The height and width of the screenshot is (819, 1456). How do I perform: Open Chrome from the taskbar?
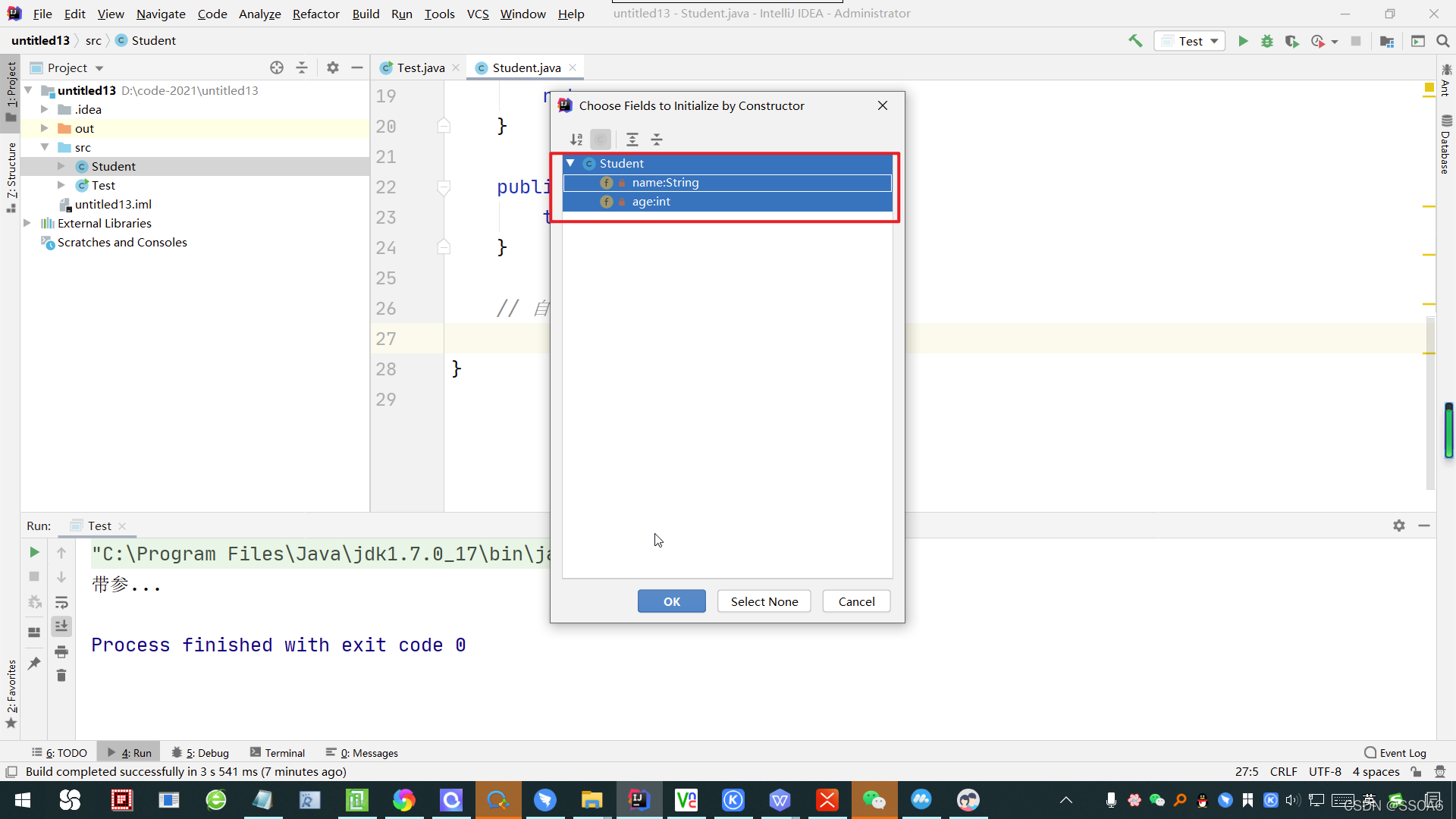click(404, 800)
